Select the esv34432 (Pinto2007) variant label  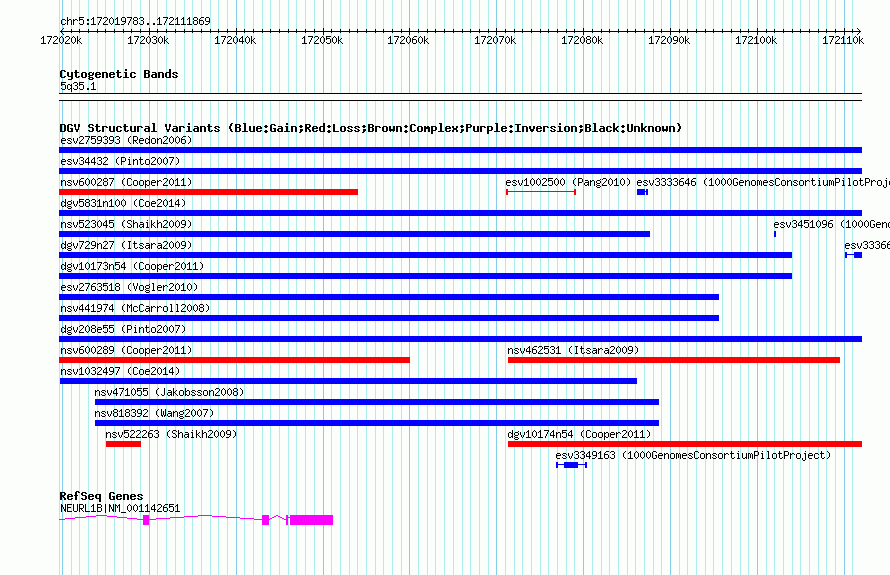click(120, 161)
